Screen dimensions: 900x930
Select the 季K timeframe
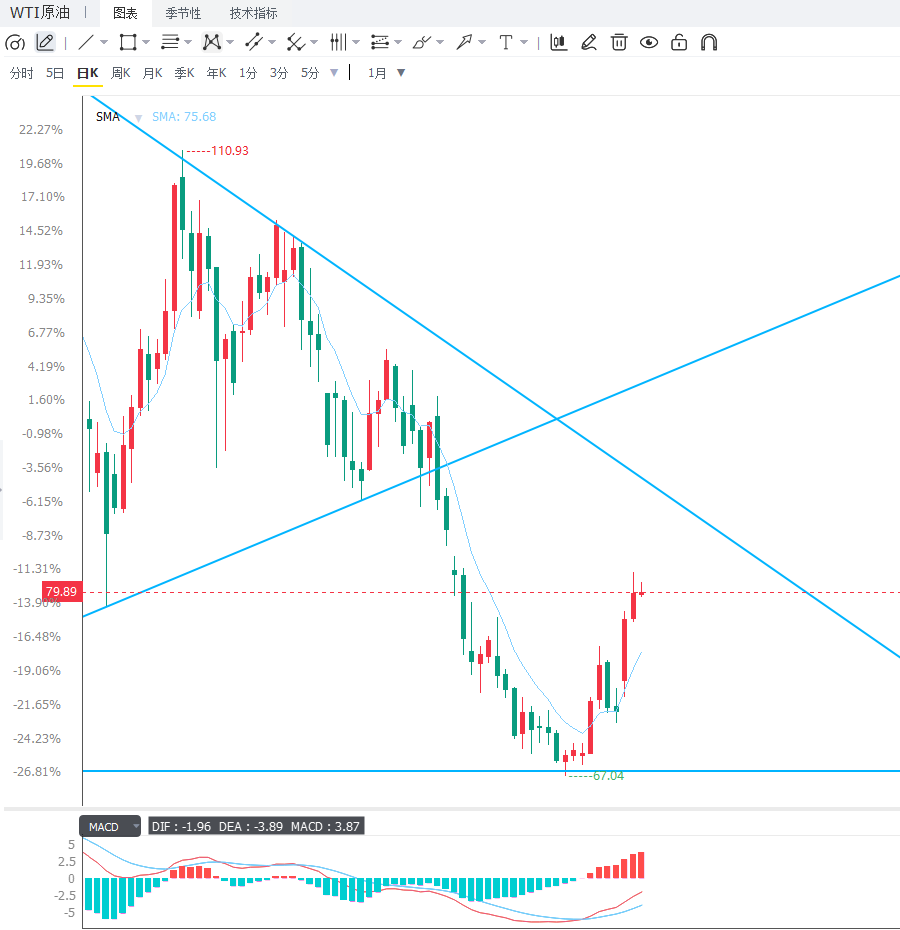[185, 73]
